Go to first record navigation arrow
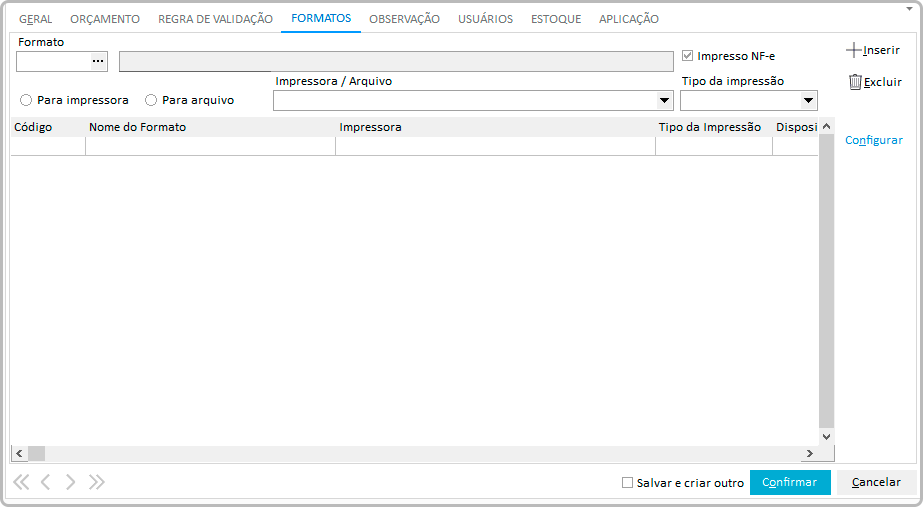 pyautogui.click(x=21, y=482)
